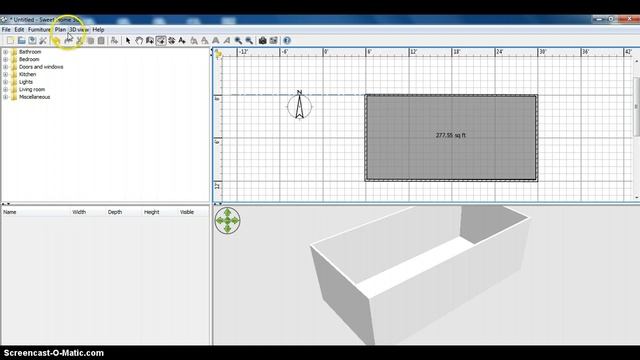This screenshot has height=360, width=640.
Task: Open the Plan menu
Action: [60, 30]
